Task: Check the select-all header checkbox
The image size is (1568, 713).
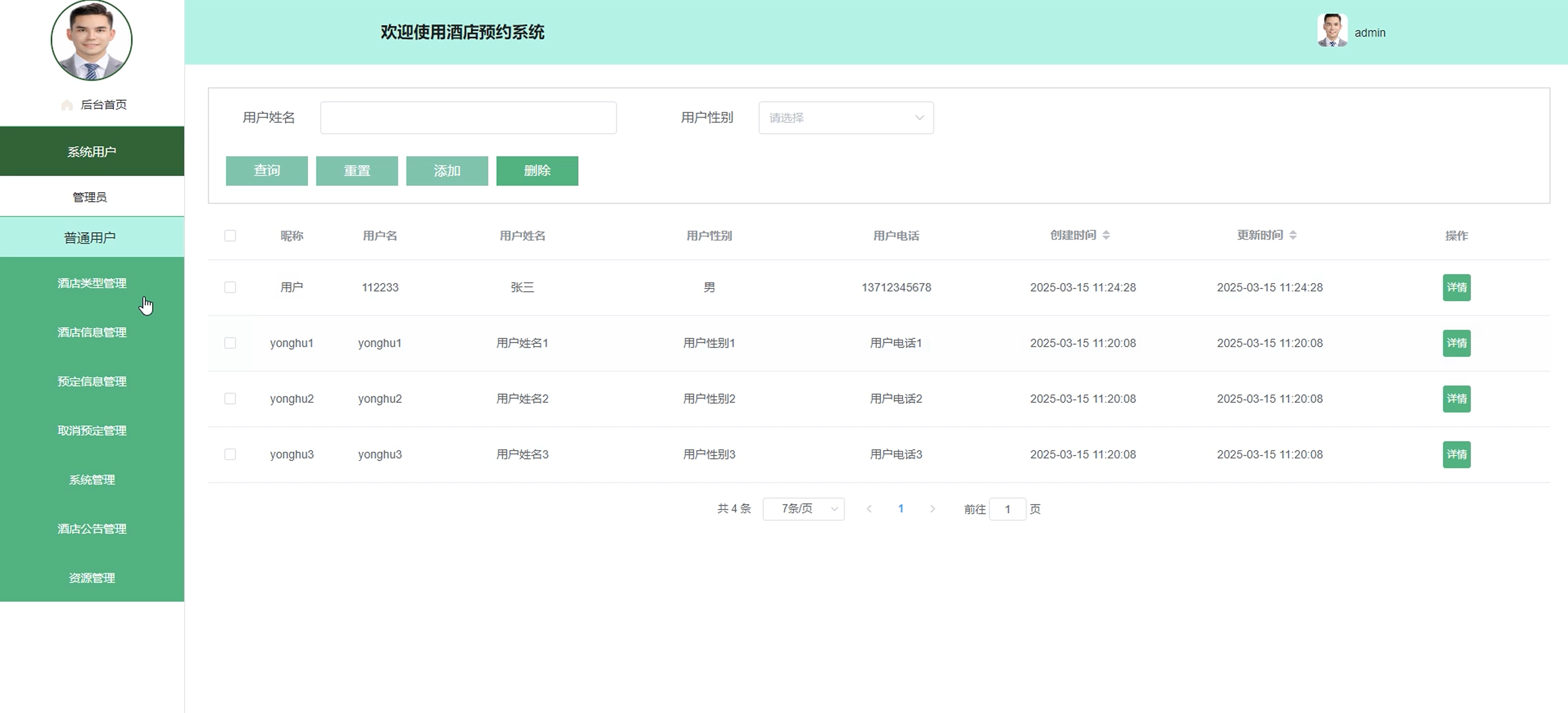Action: coord(230,236)
